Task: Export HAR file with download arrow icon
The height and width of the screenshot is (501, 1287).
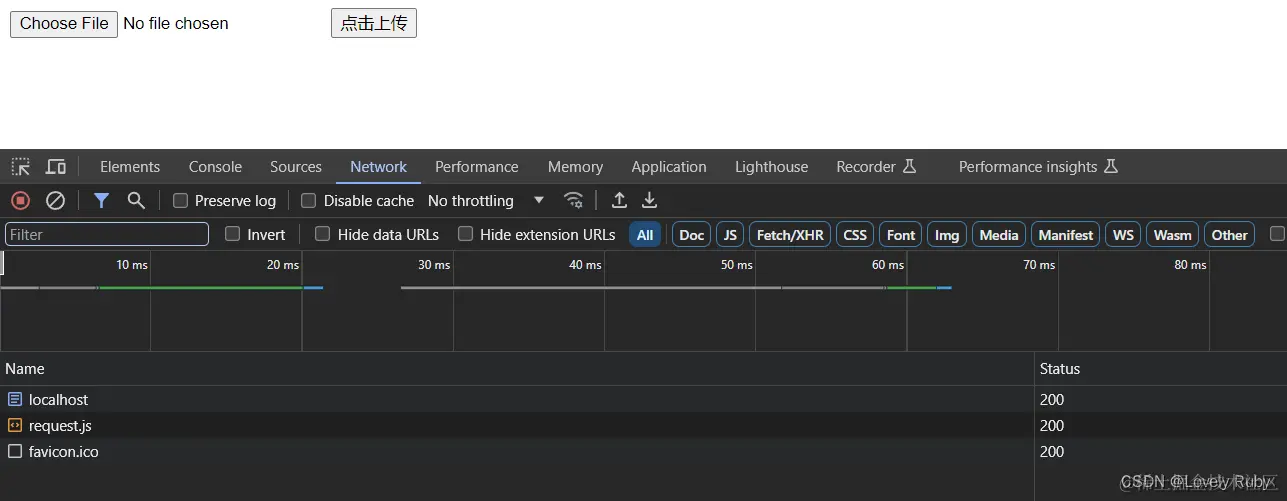Action: (650, 200)
